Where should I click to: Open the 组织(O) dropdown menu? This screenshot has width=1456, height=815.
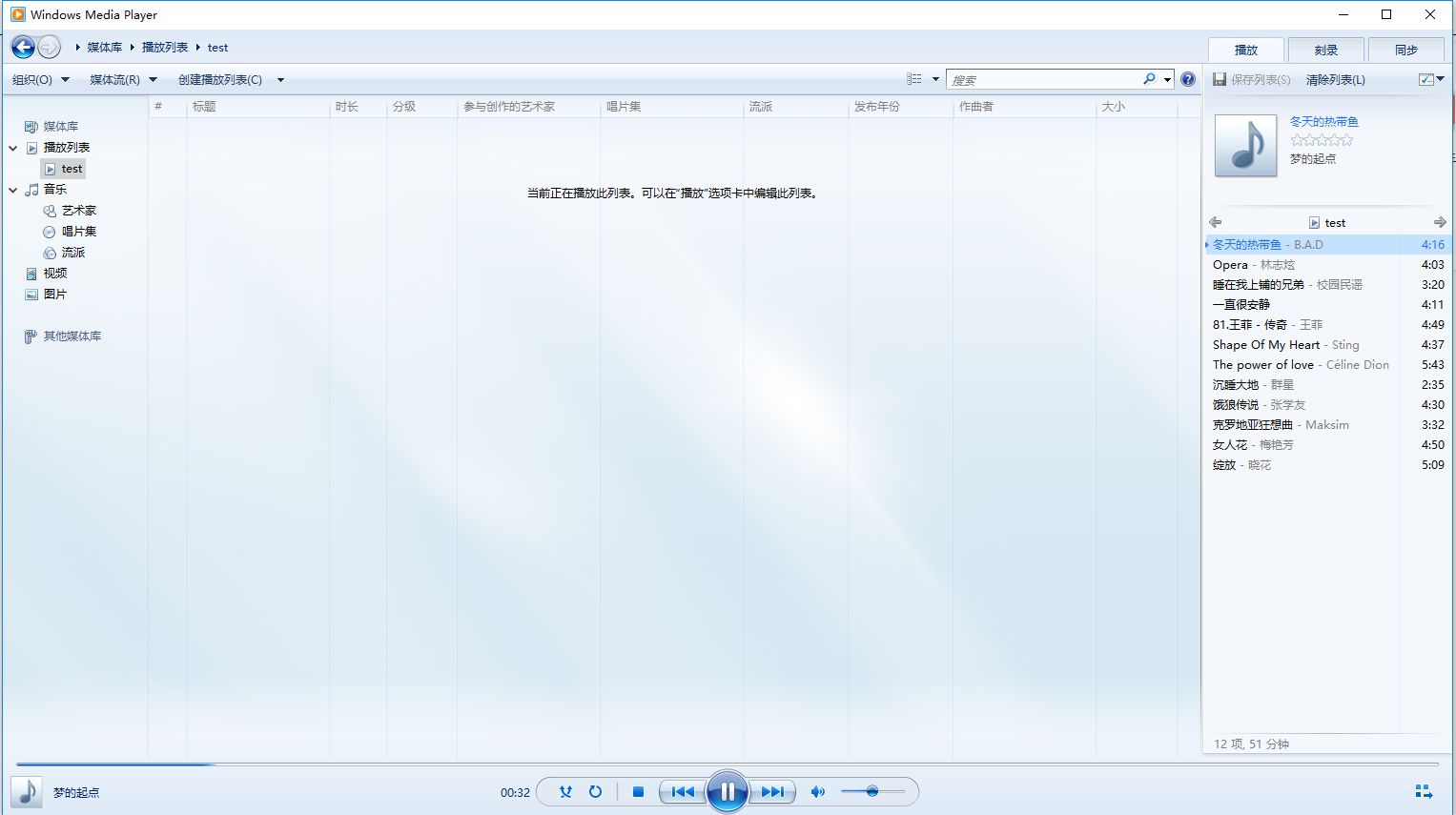pyautogui.click(x=40, y=80)
